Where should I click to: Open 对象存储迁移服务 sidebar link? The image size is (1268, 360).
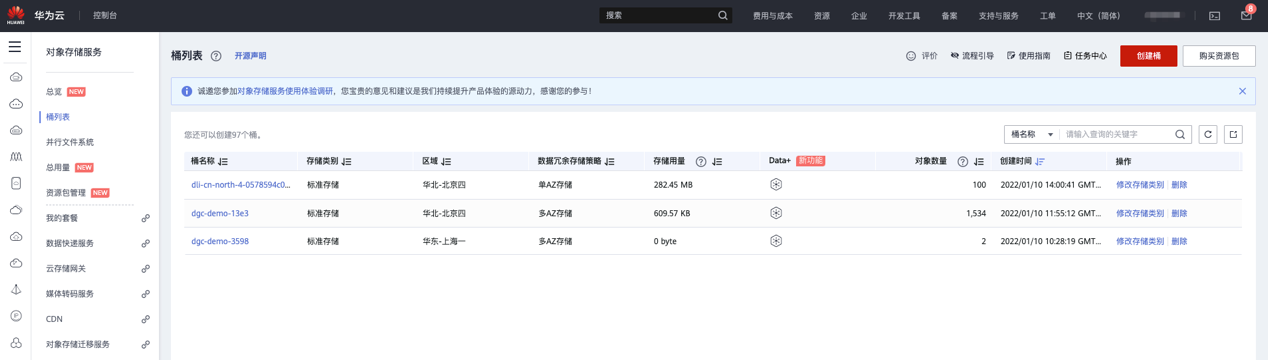pyautogui.click(x=78, y=344)
